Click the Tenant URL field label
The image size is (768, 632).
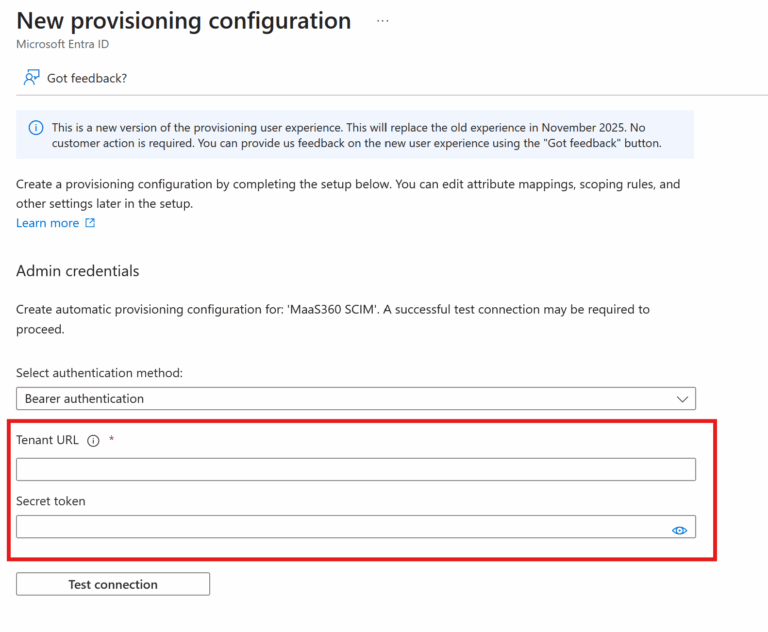pos(47,440)
